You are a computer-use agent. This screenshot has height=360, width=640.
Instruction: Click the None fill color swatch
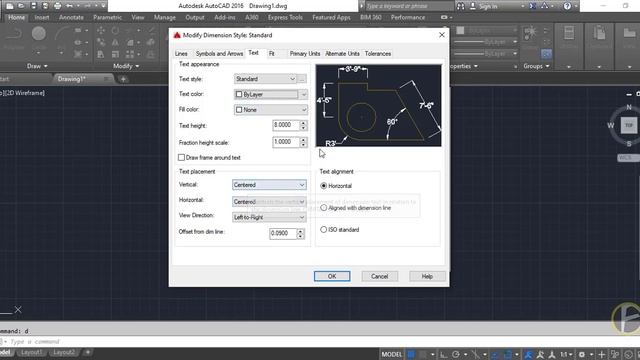tap(239, 110)
